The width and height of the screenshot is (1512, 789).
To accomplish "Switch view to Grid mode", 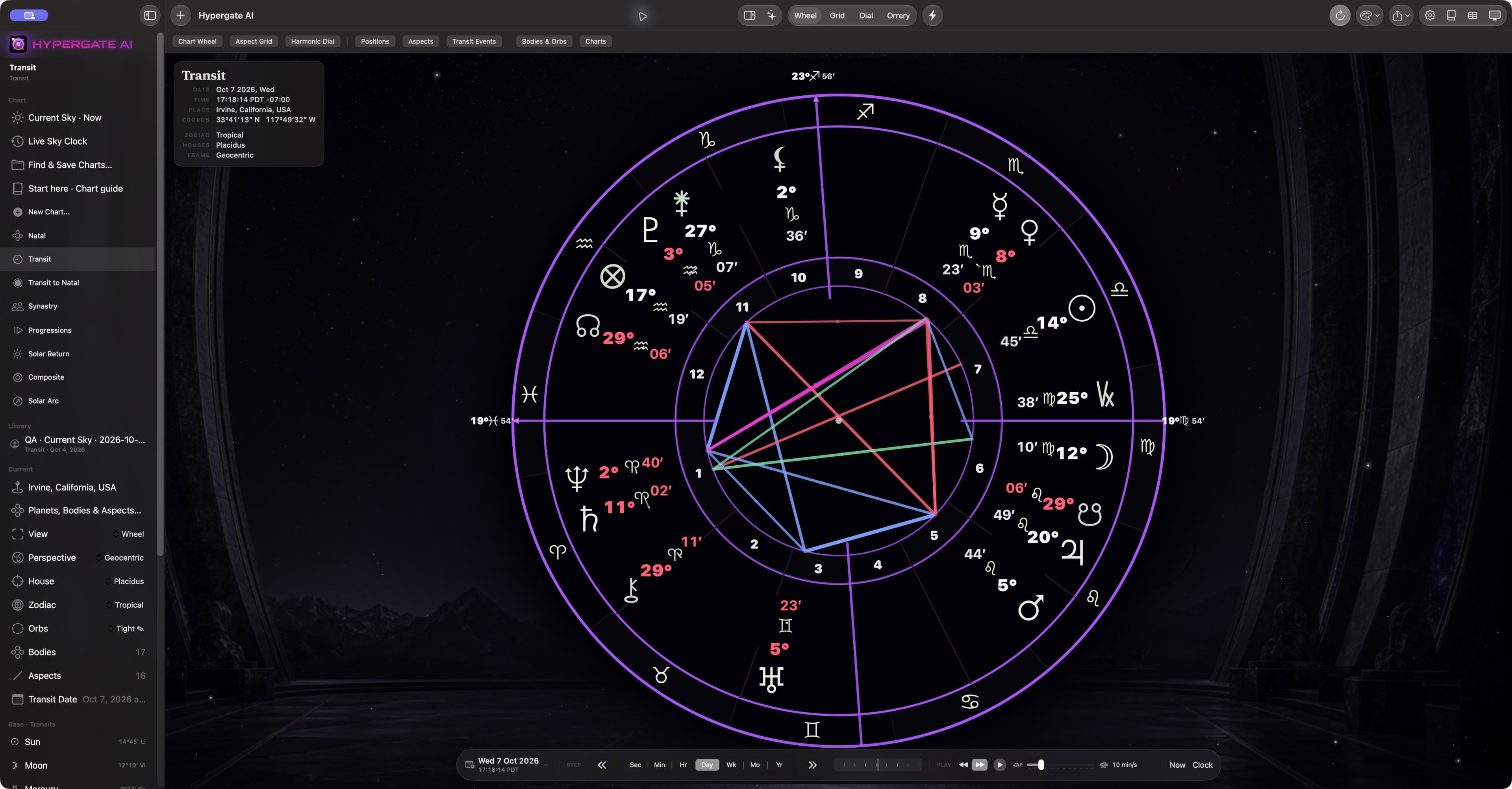I will point(837,15).
